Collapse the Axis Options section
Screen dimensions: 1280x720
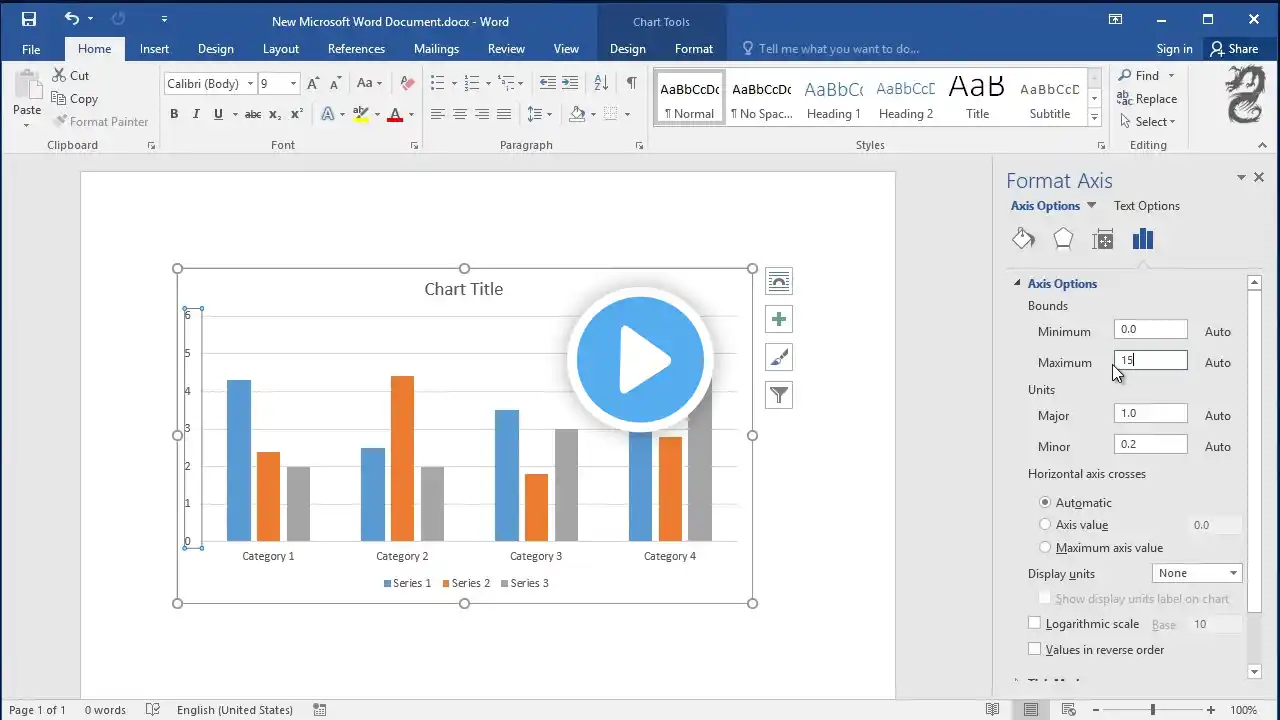(x=1017, y=284)
